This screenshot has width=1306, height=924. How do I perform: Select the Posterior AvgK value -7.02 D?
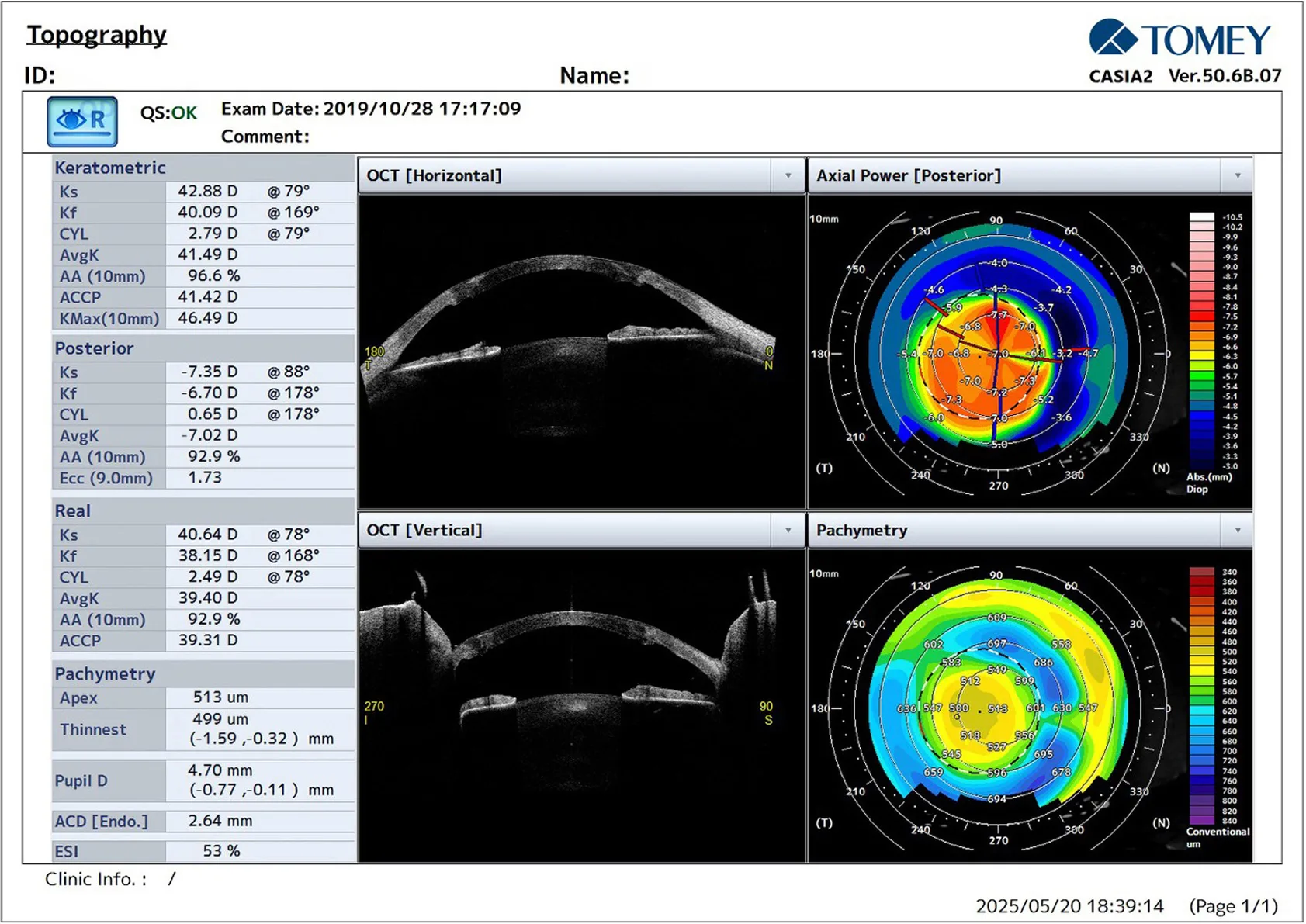(210, 435)
